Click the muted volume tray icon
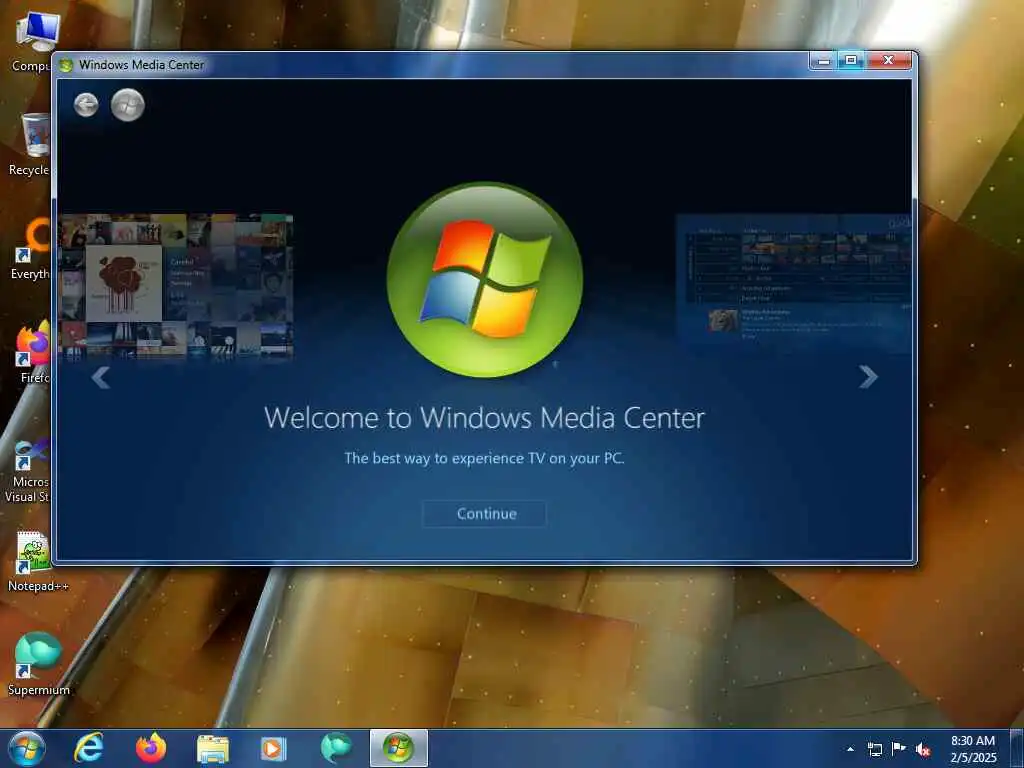This screenshot has width=1024, height=768. click(x=923, y=749)
